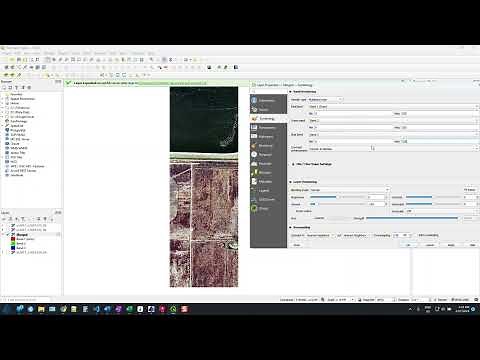This screenshot has height=360, width=480.
Task: Open Information page in Layer Properties sidebar
Action: click(x=268, y=100)
